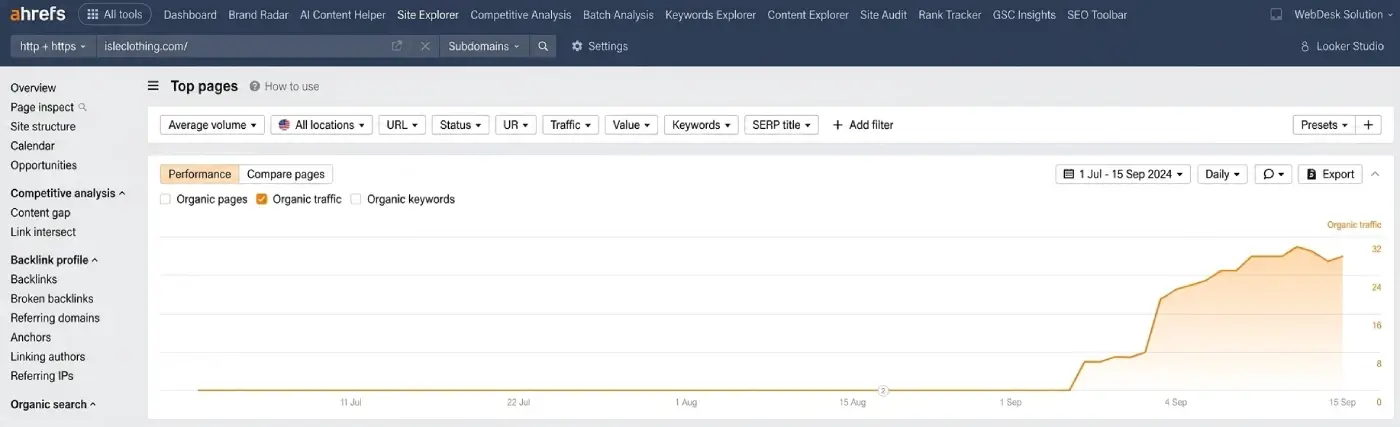Open the Presets dropdown
The width and height of the screenshot is (1400, 427).
[1324, 125]
